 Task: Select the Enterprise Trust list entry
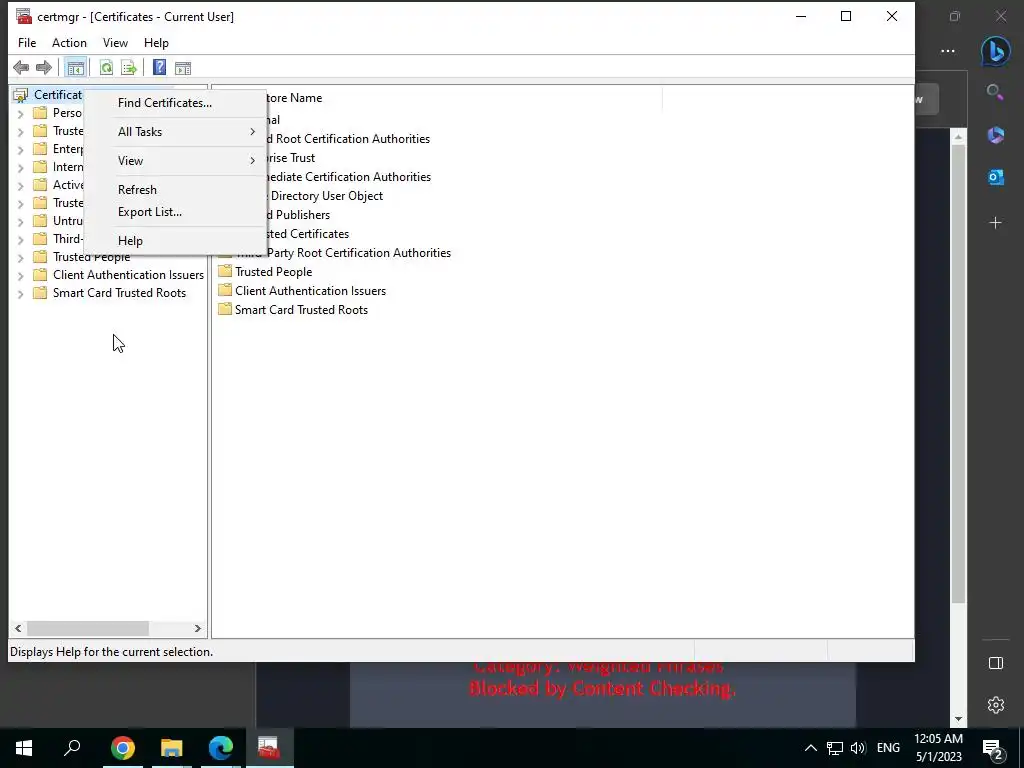291,158
